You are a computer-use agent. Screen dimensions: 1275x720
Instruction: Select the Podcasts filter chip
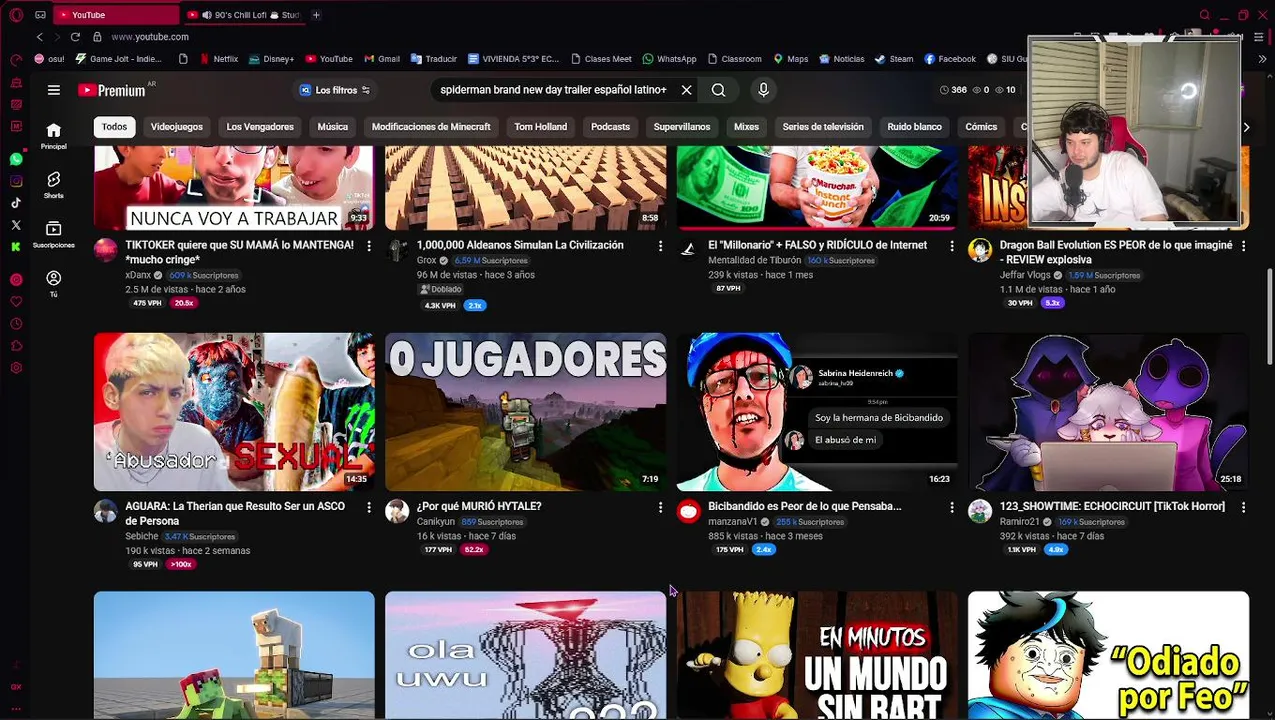point(610,127)
